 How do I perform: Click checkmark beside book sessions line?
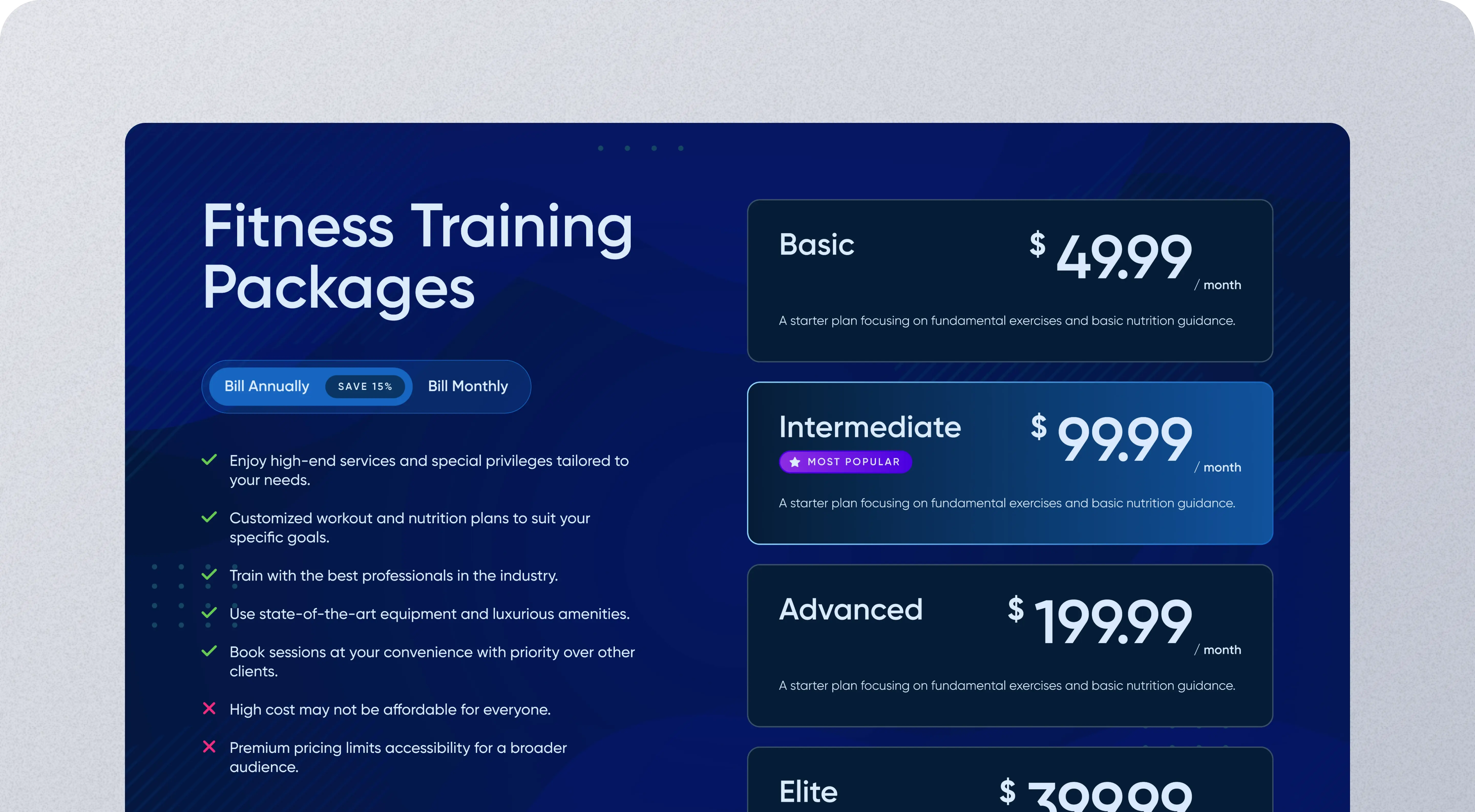tap(209, 651)
